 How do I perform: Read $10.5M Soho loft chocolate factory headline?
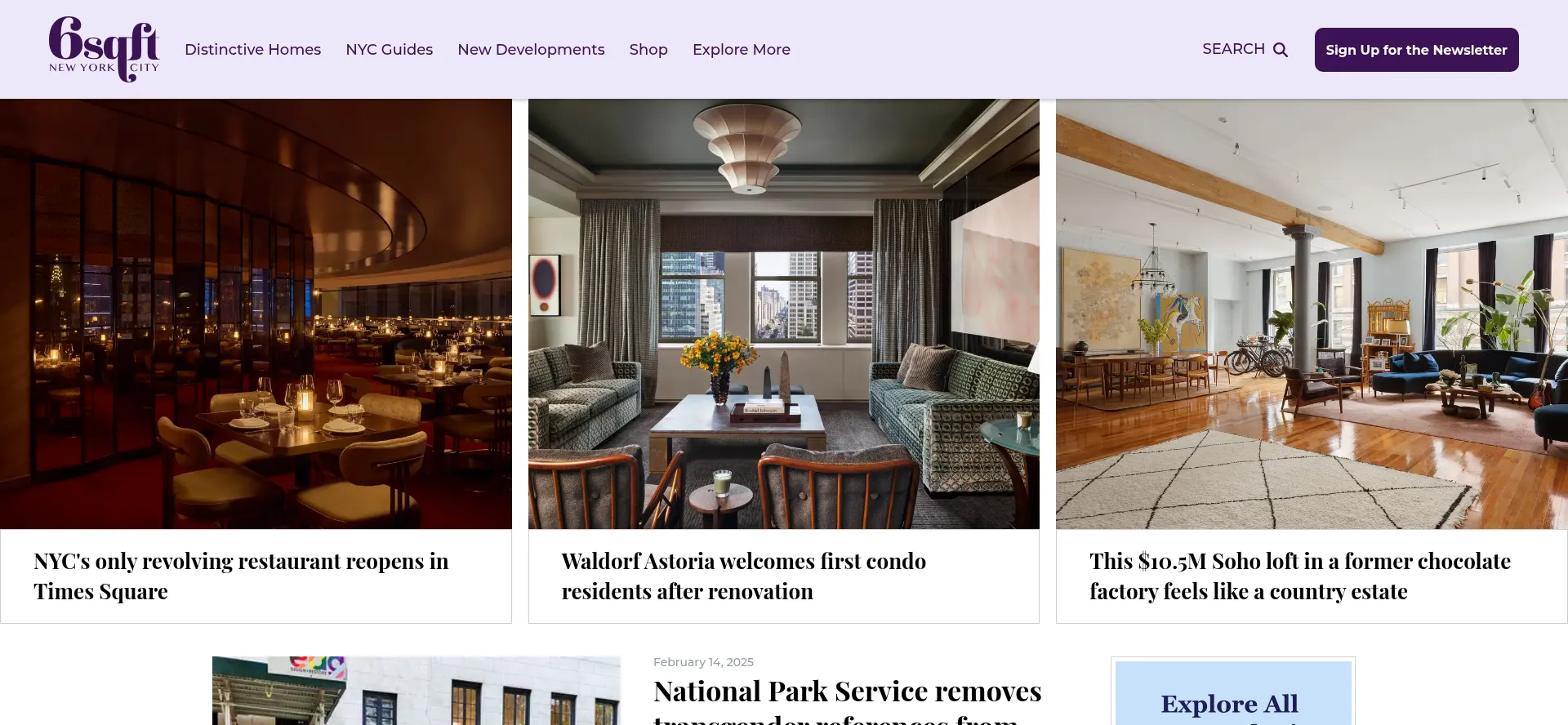click(1300, 576)
